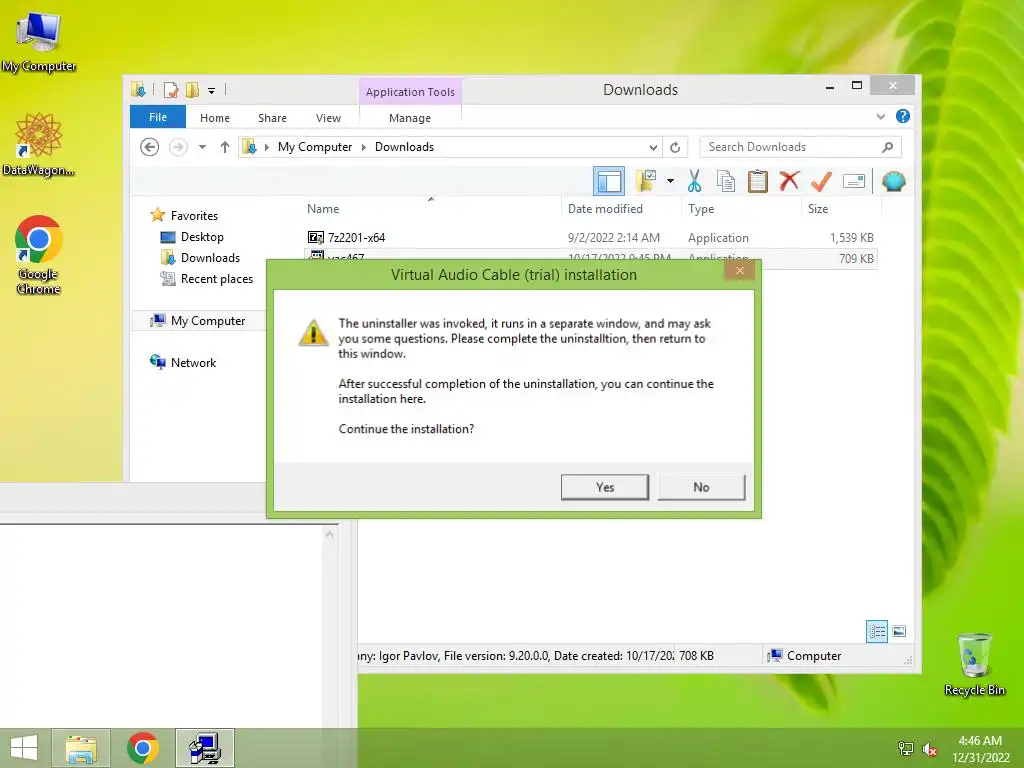Open the View ribbon tab
Viewport: 1024px width, 768px height.
[328, 118]
